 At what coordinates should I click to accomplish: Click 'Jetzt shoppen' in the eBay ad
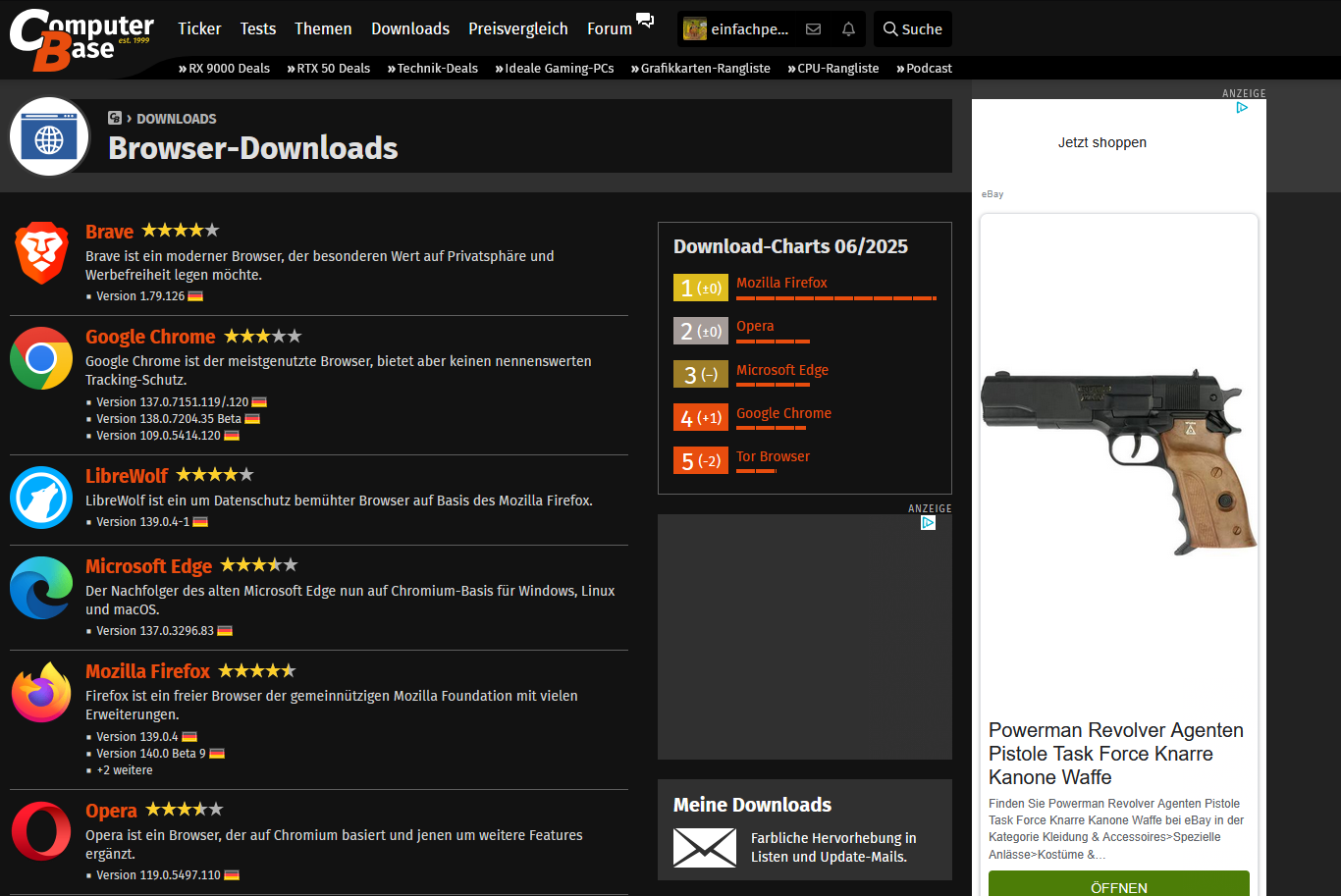(x=1102, y=142)
